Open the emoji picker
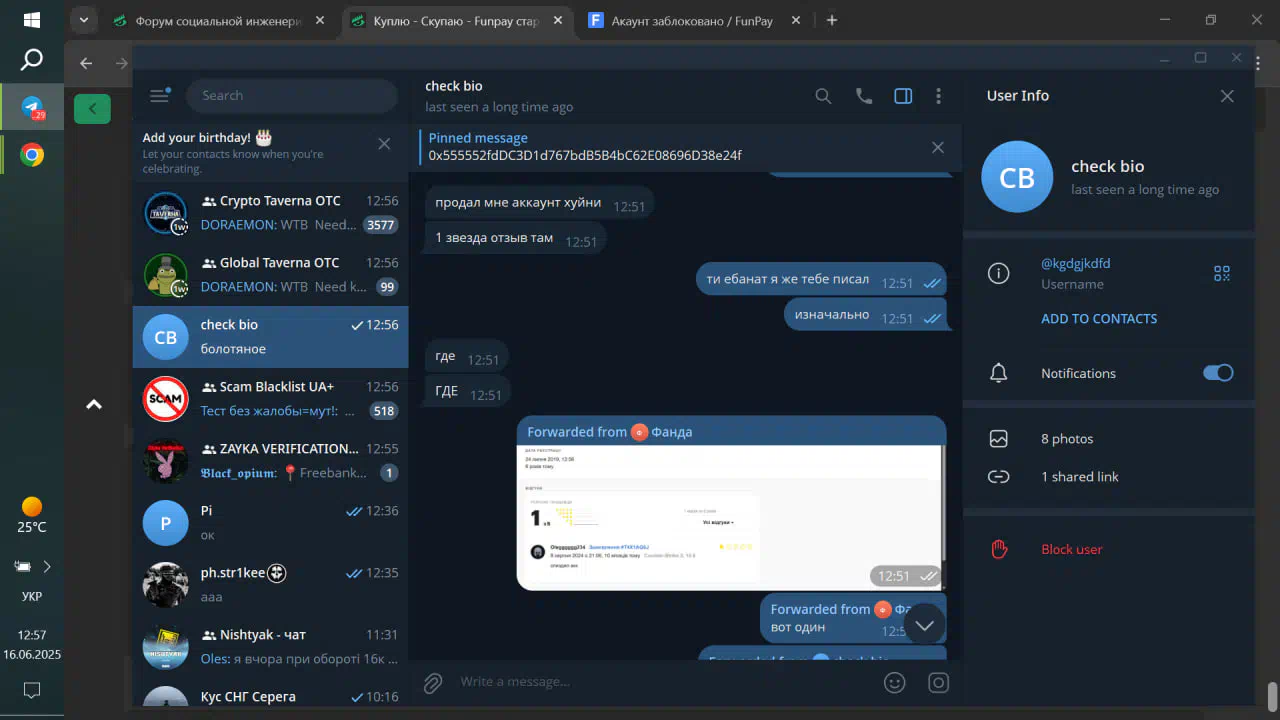This screenshot has width=1280, height=720. [x=895, y=683]
